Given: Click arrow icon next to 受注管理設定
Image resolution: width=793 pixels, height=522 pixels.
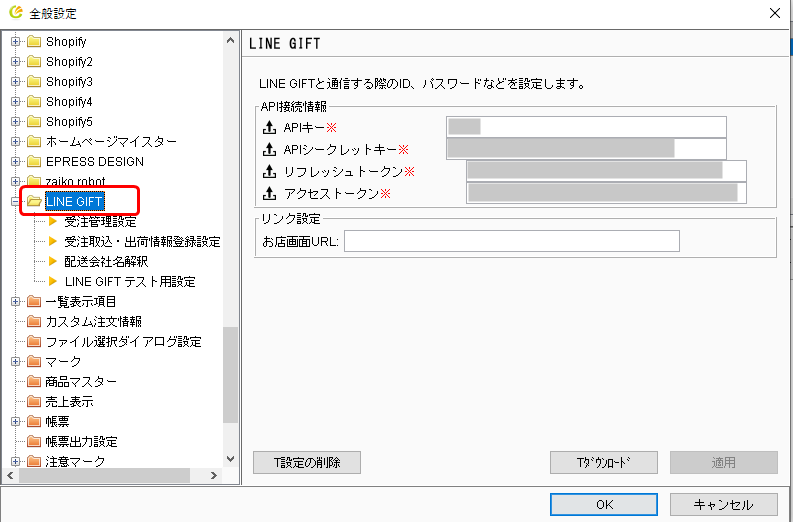Looking at the screenshot, I should coord(53,221).
